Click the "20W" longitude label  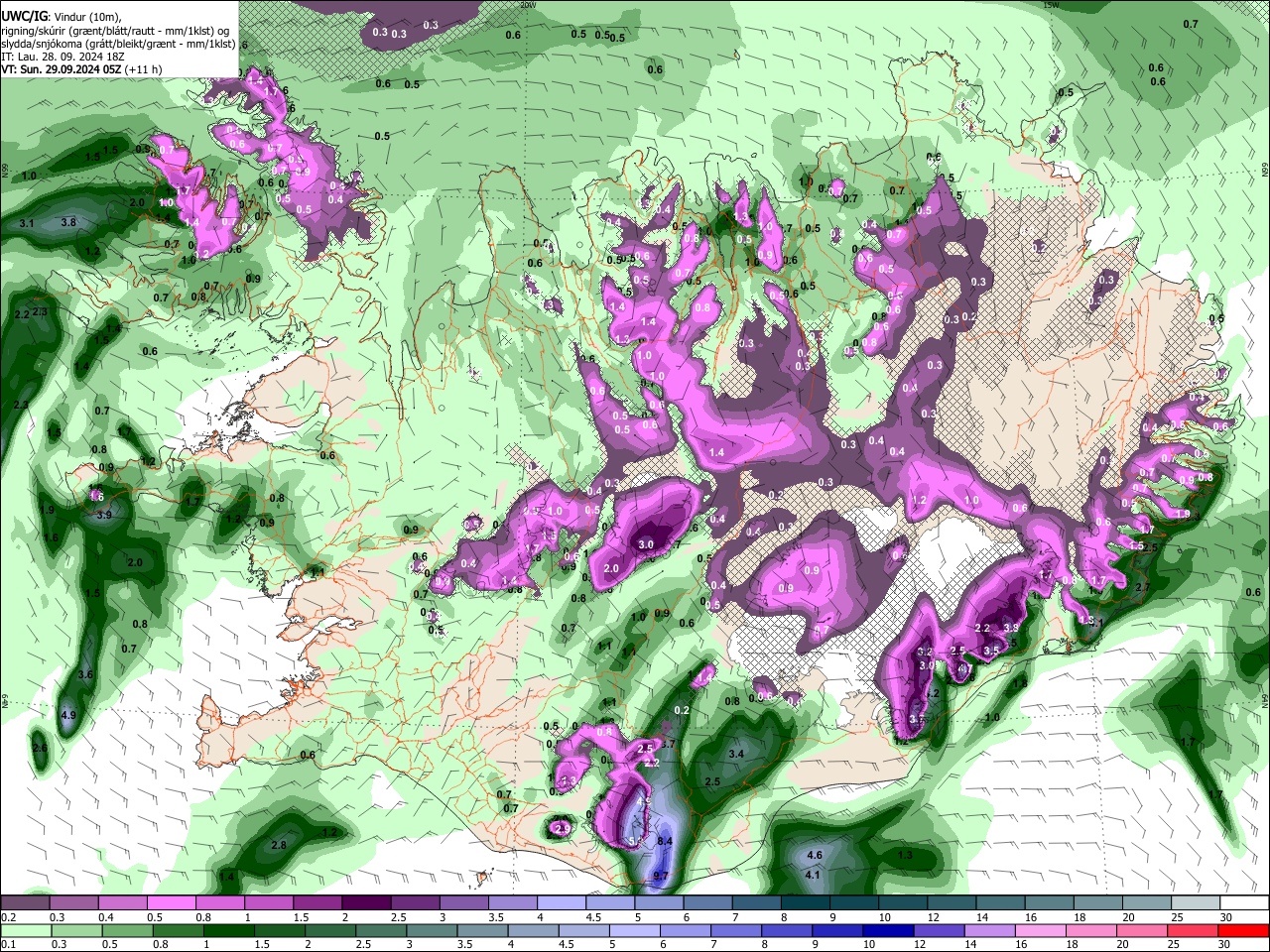527,4
